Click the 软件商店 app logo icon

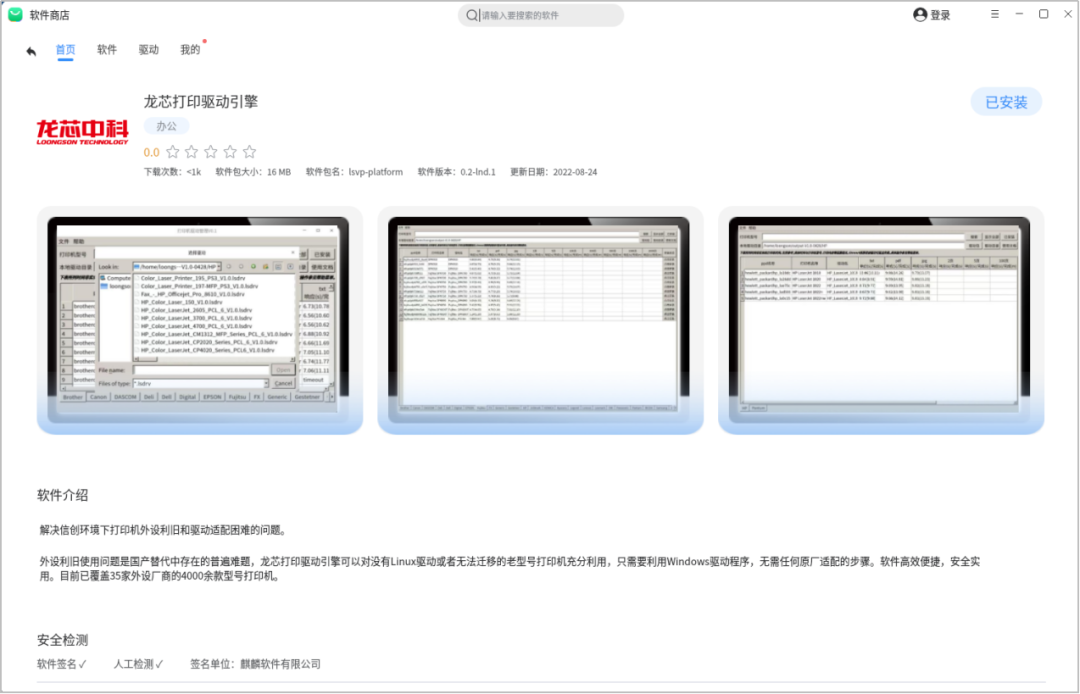[15, 14]
